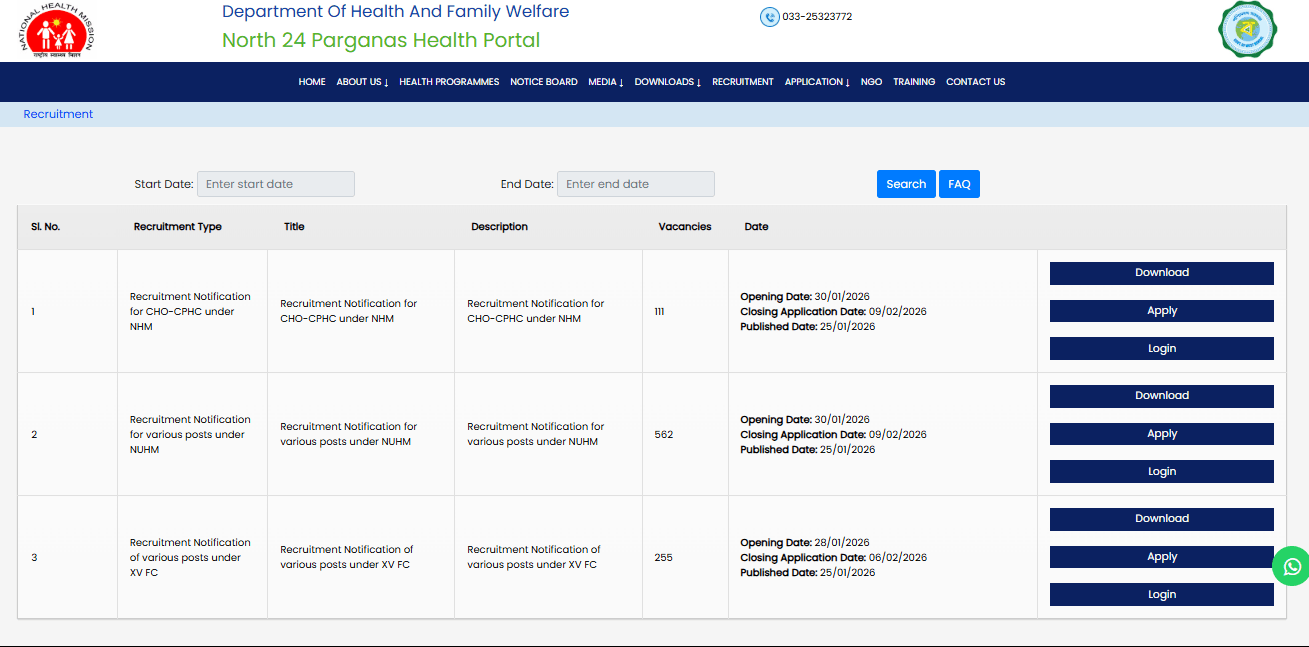Click the End Date input field

click(x=635, y=183)
